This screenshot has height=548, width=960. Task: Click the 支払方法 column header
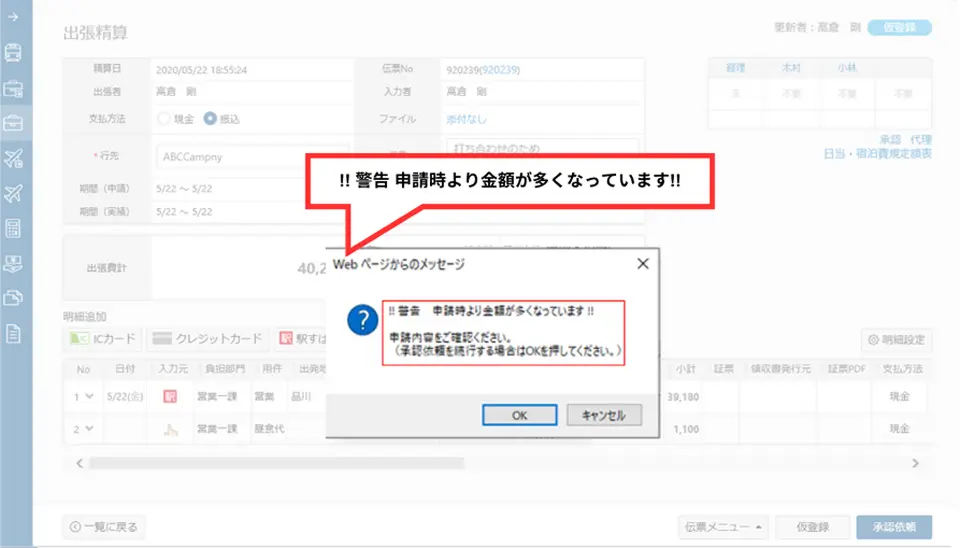click(902, 369)
